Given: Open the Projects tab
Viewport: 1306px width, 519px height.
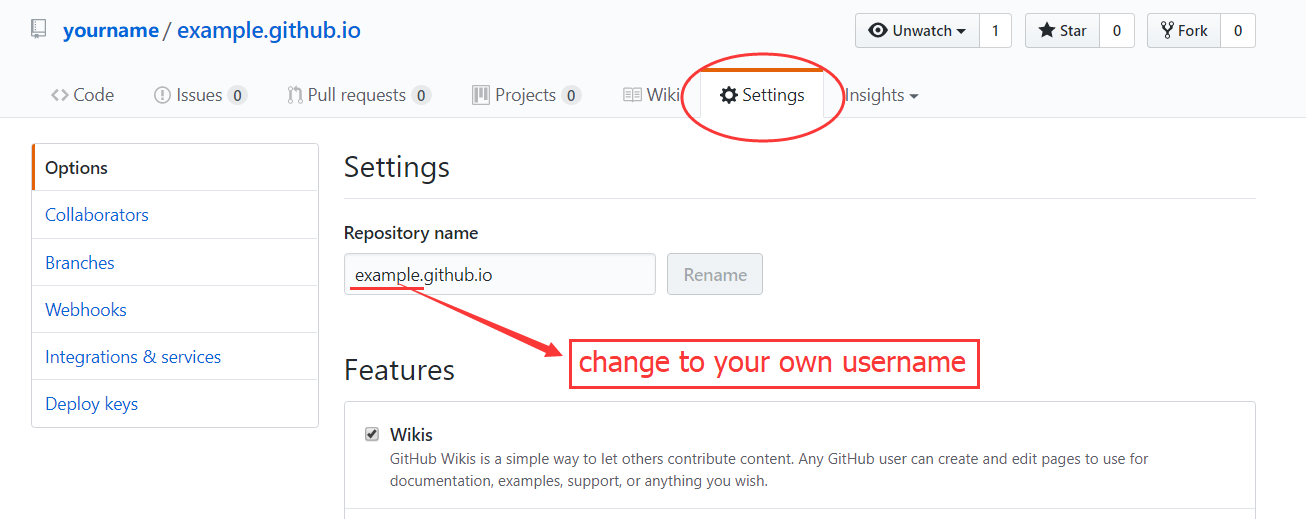Looking at the screenshot, I should click(526, 95).
